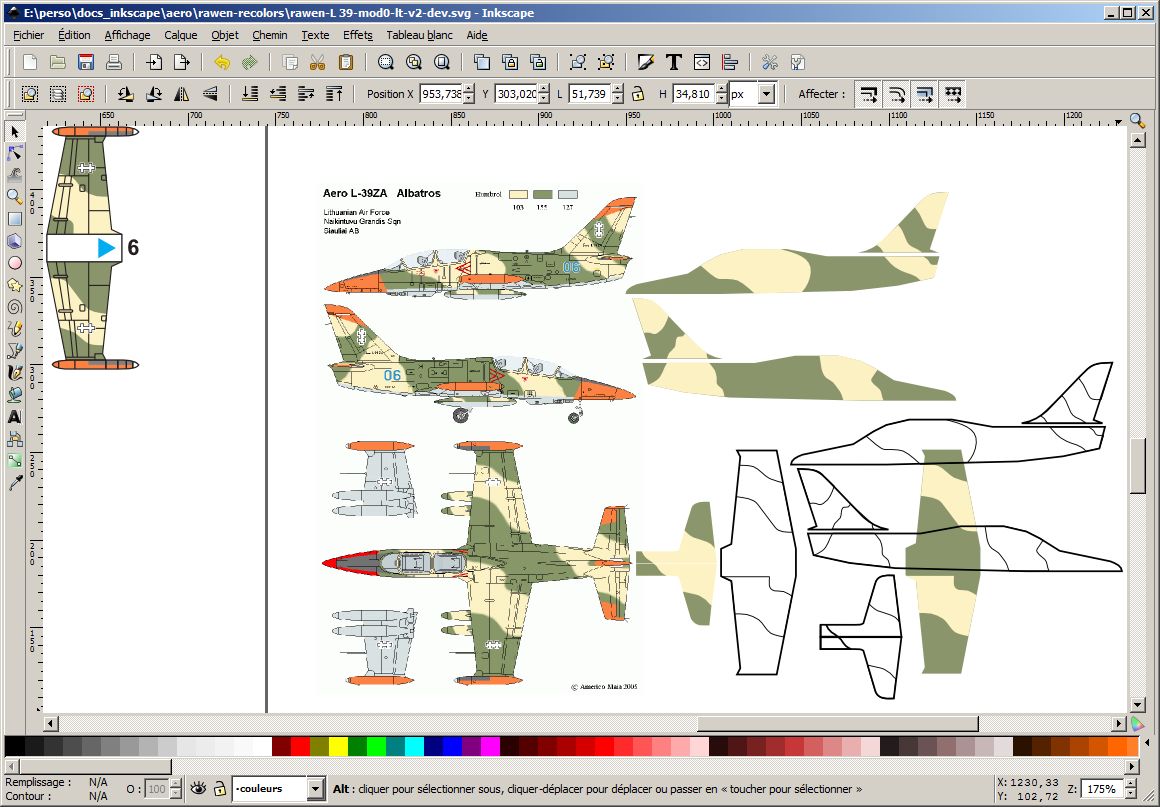
Task: Flip selection horizontally via toolbar icon
Action: click(x=182, y=94)
